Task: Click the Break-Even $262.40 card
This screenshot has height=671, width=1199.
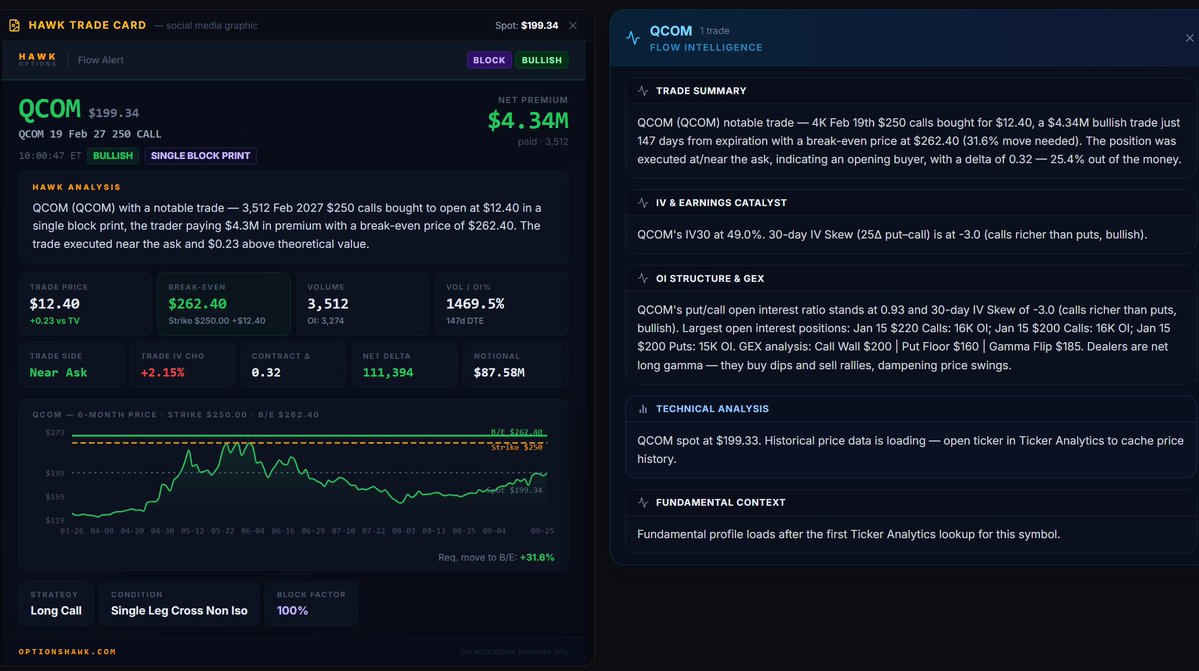Action: click(x=223, y=303)
